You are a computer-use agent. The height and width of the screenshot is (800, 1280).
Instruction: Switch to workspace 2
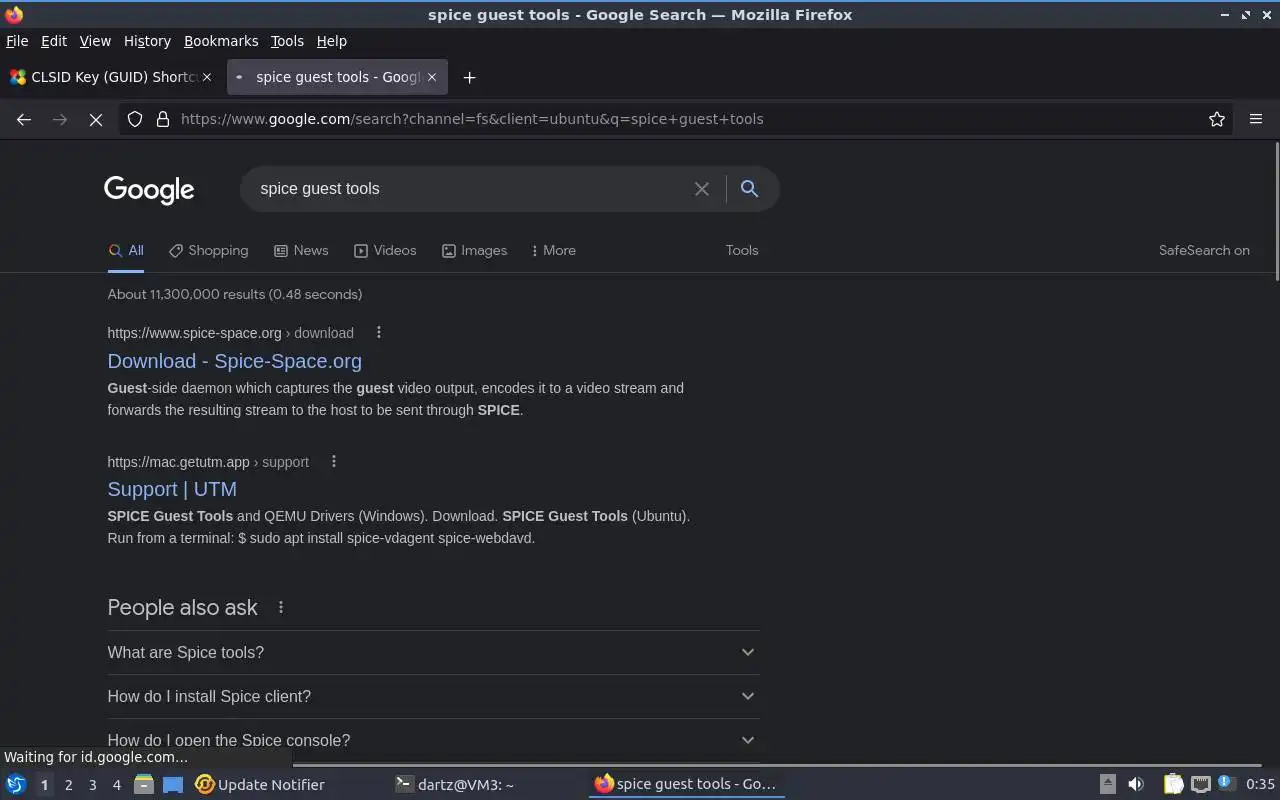coord(68,785)
